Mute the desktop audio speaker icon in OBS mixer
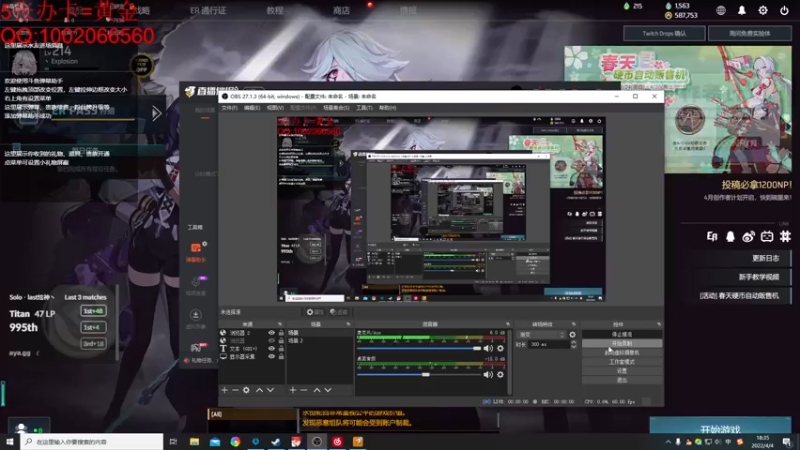The width and height of the screenshot is (800, 450). [x=488, y=374]
